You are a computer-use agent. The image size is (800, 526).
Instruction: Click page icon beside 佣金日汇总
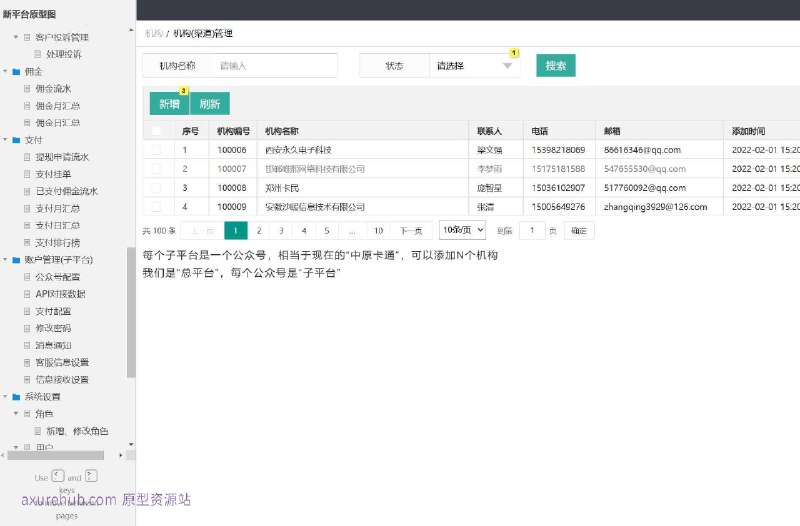click(x=27, y=123)
